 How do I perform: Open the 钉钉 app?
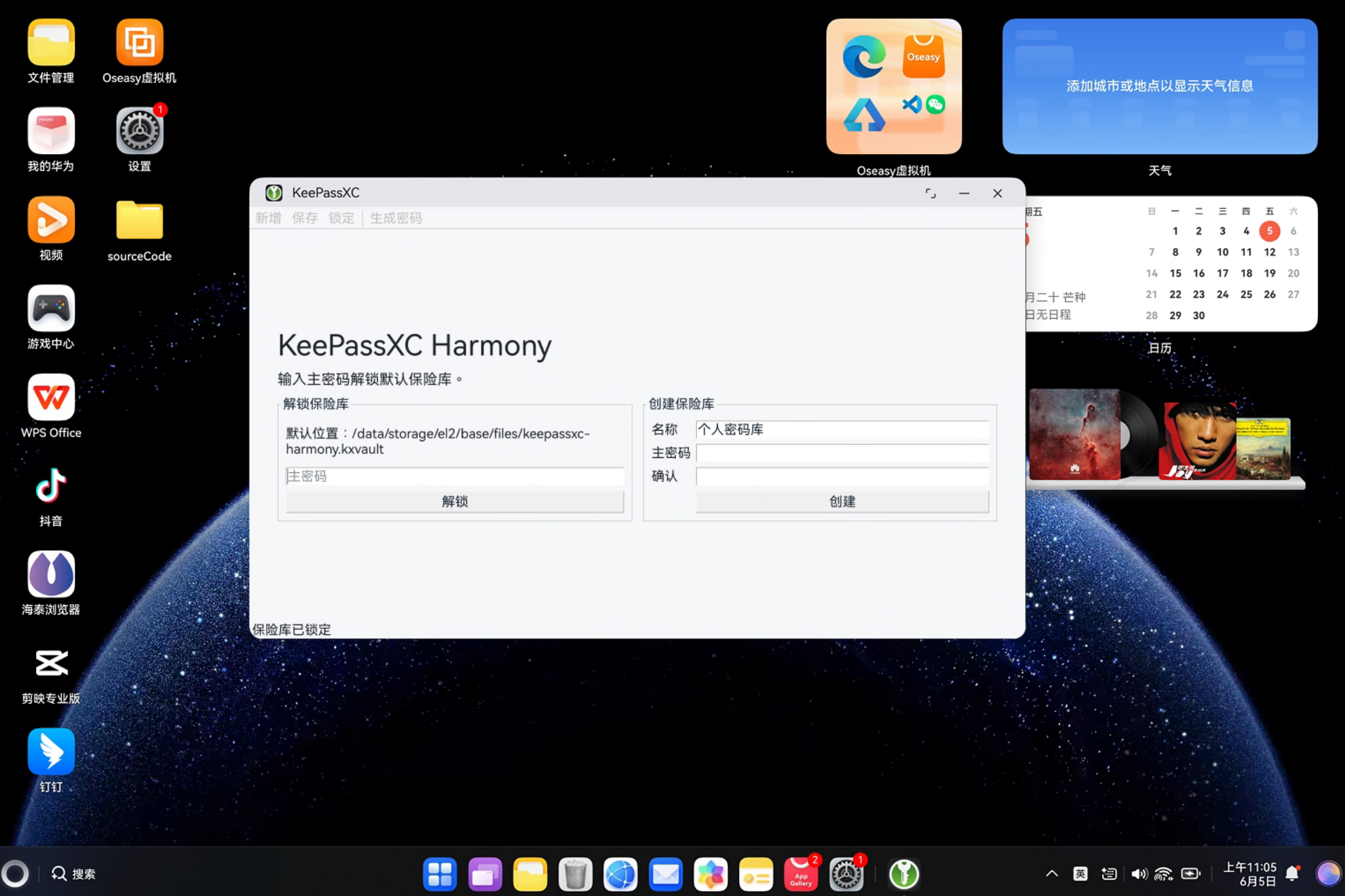[x=51, y=752]
